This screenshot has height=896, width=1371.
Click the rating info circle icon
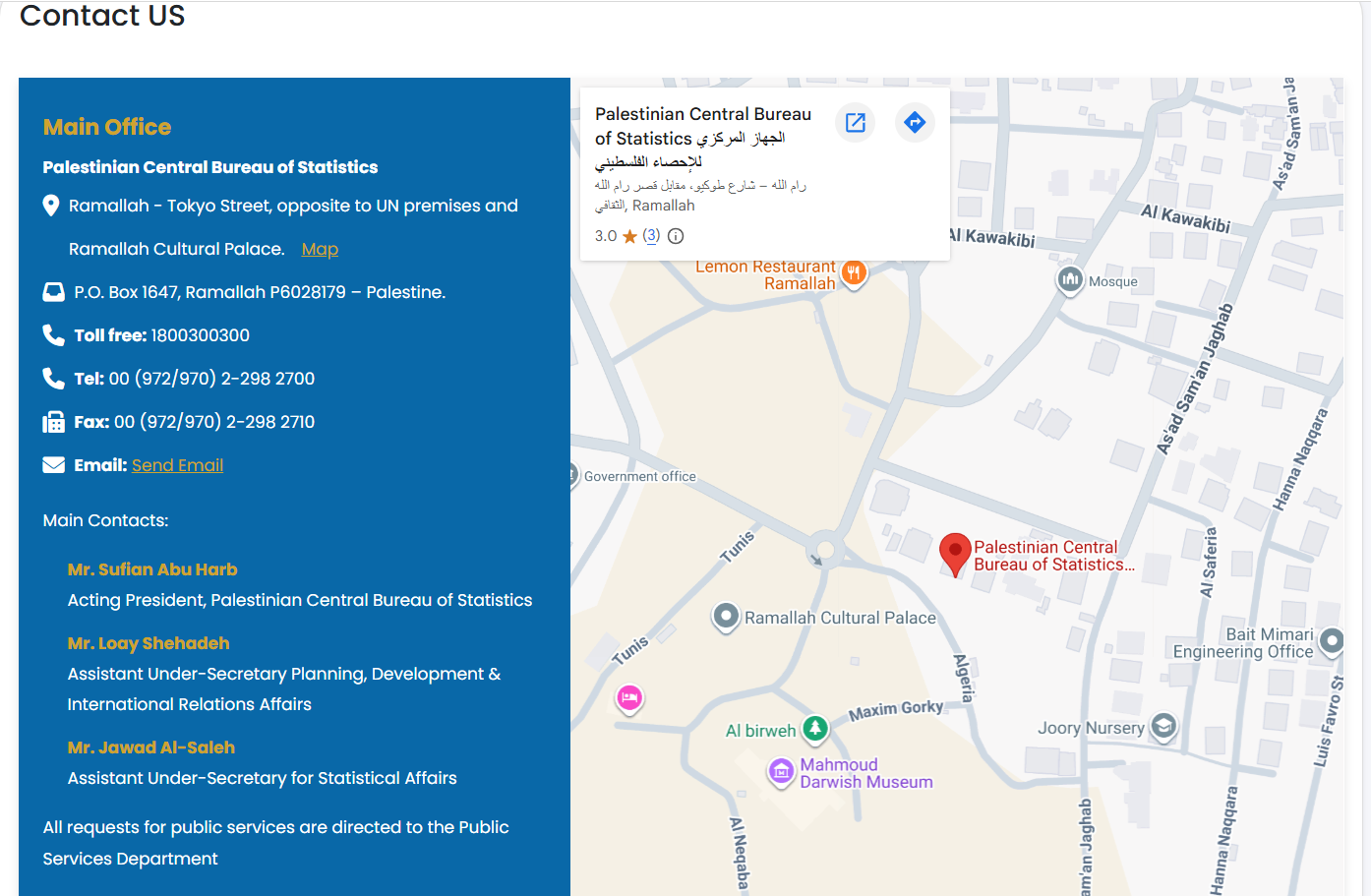(676, 236)
